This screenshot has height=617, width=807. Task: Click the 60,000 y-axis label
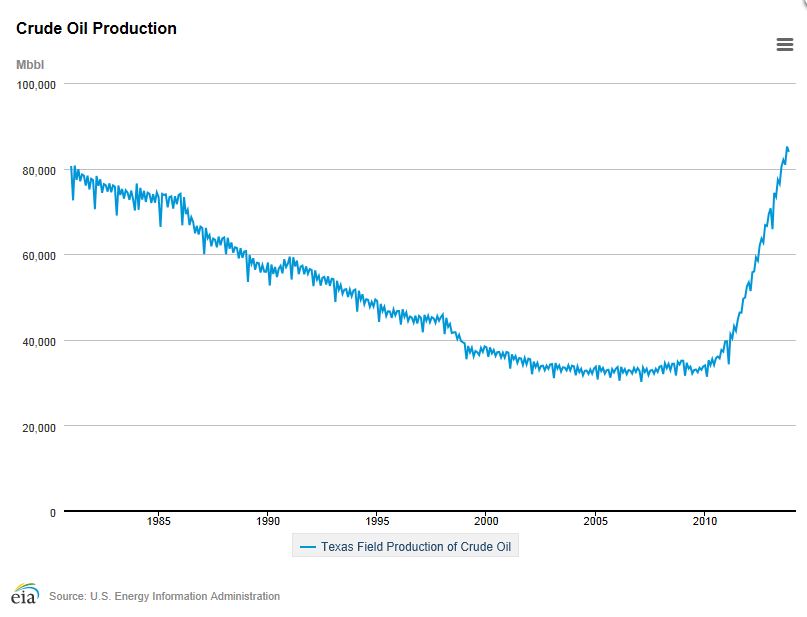pos(41,254)
